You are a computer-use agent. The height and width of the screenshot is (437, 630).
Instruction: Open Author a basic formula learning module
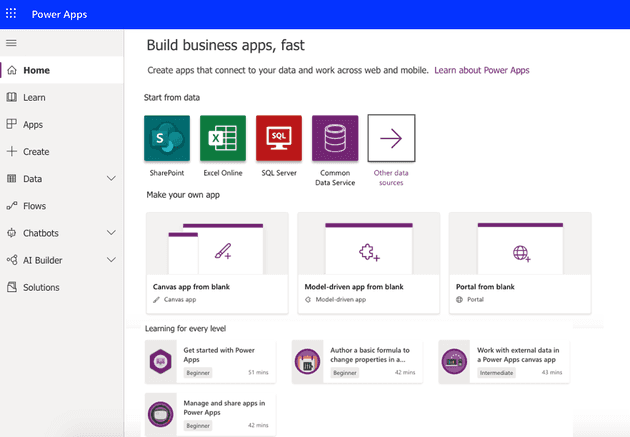click(x=357, y=361)
